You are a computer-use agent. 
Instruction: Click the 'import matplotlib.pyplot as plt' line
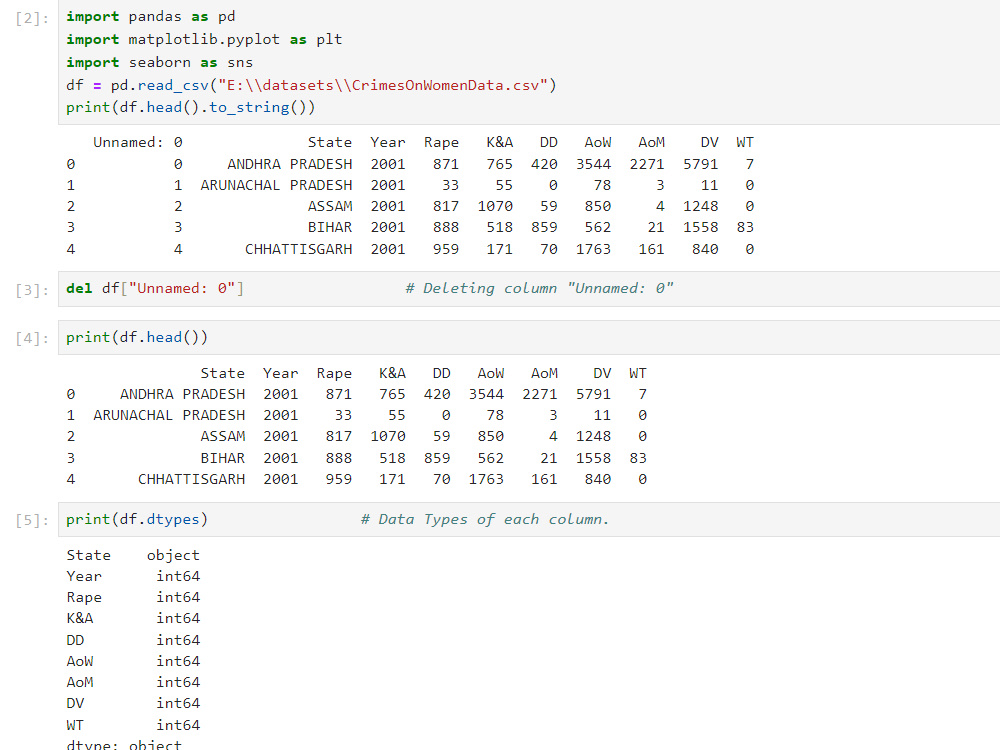click(204, 40)
